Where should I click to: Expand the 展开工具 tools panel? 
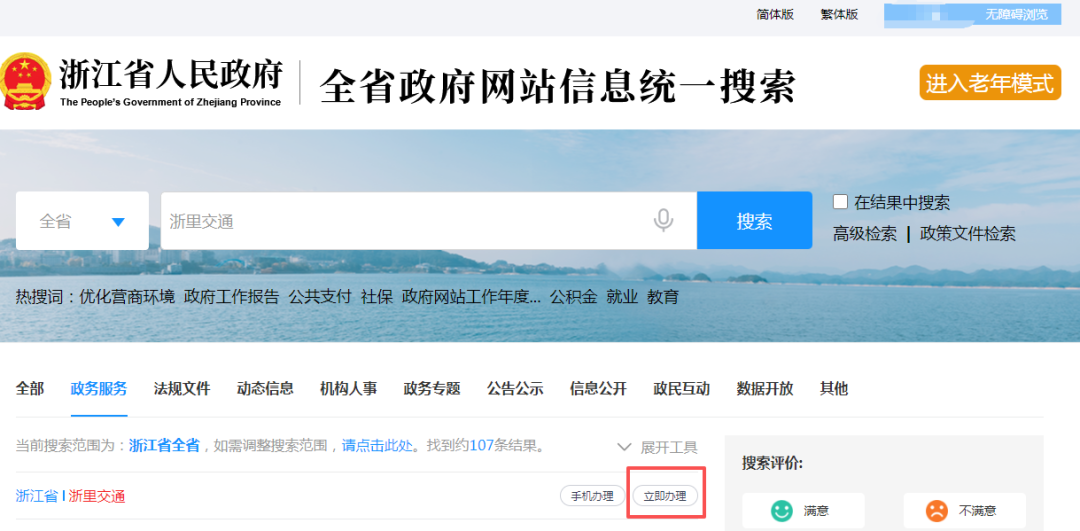coord(657,447)
